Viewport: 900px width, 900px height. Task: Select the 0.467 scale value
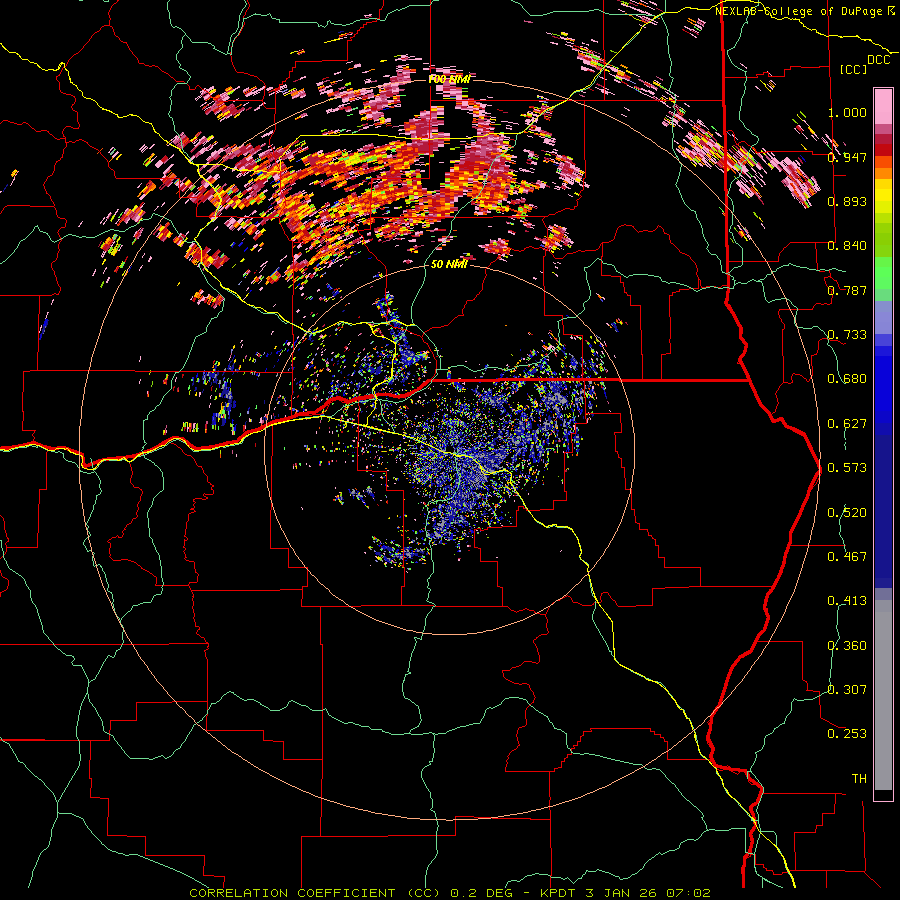pos(847,557)
